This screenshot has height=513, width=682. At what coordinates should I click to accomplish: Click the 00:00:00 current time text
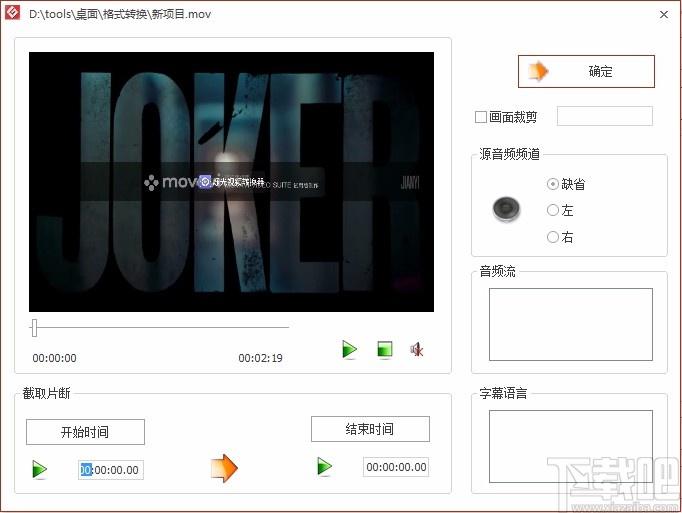click(x=54, y=358)
